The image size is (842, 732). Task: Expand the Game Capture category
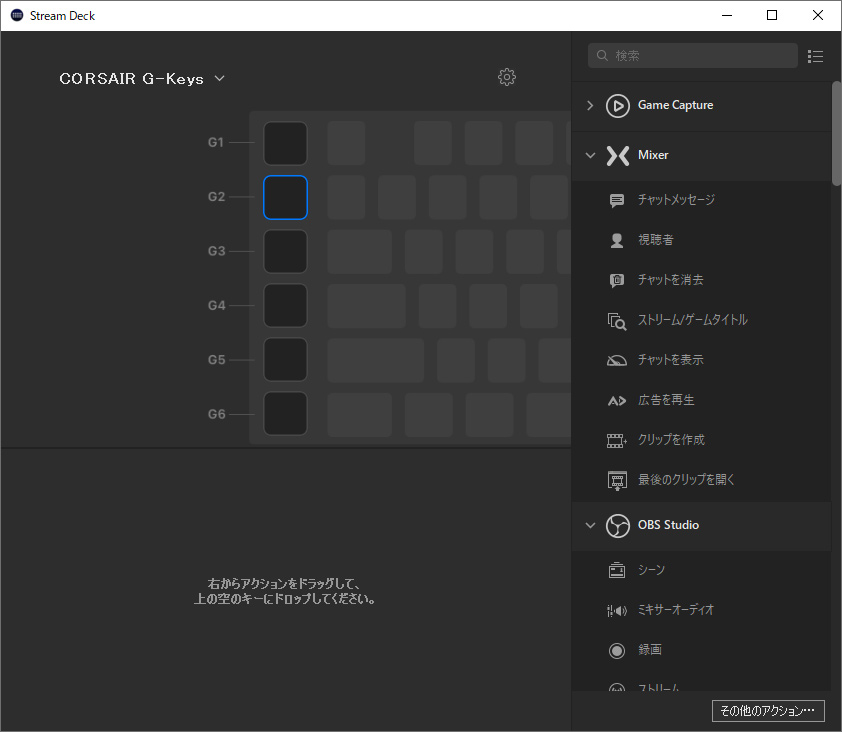coord(590,105)
